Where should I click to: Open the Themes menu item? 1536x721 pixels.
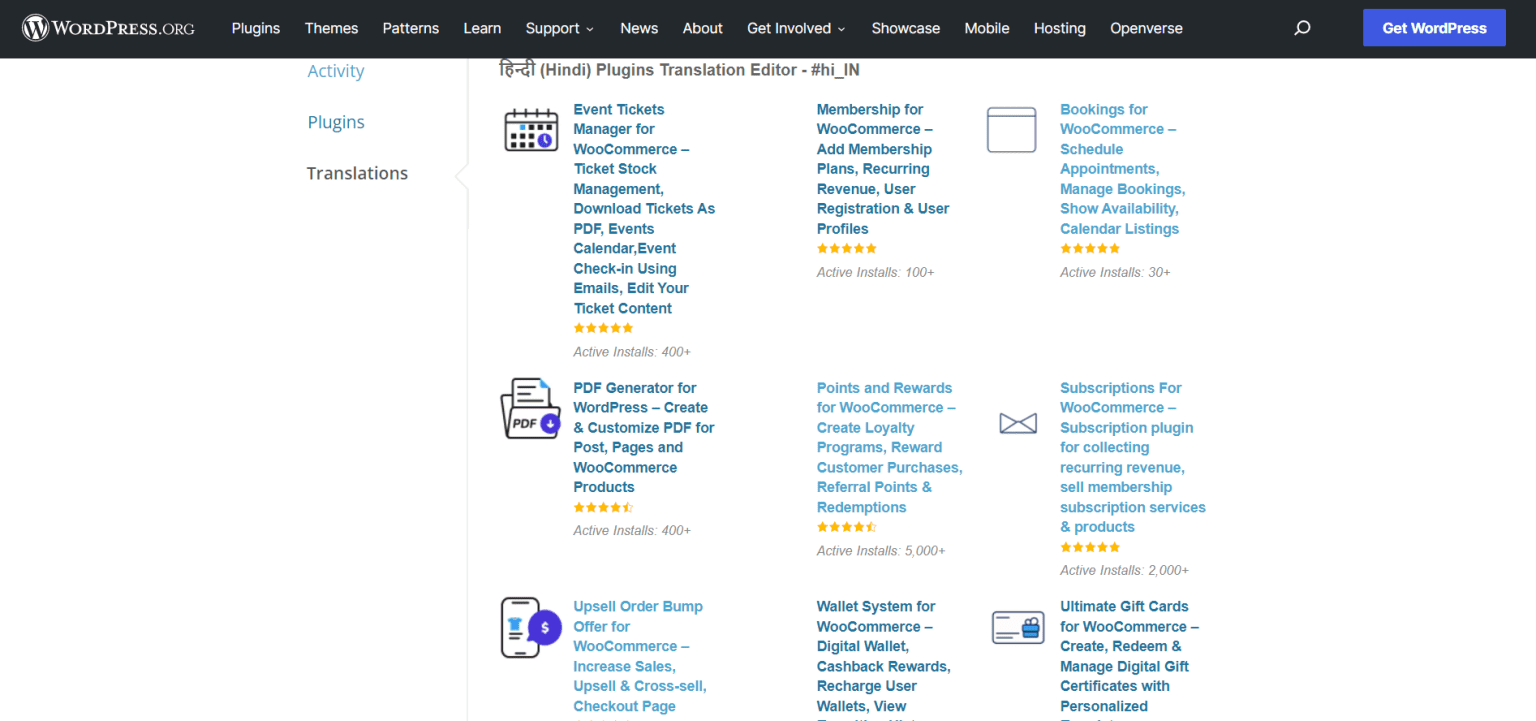point(331,28)
